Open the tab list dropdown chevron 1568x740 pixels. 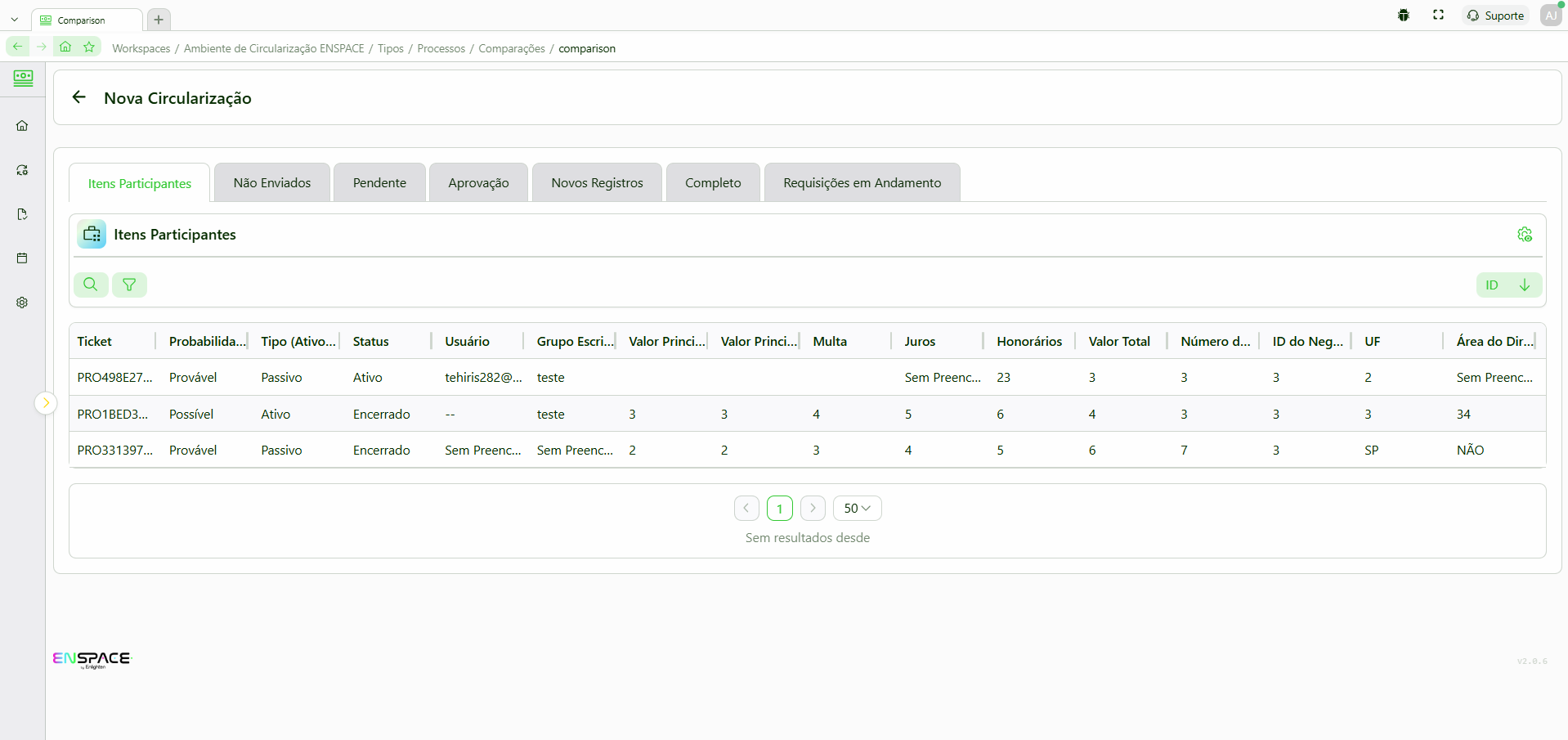coord(15,20)
